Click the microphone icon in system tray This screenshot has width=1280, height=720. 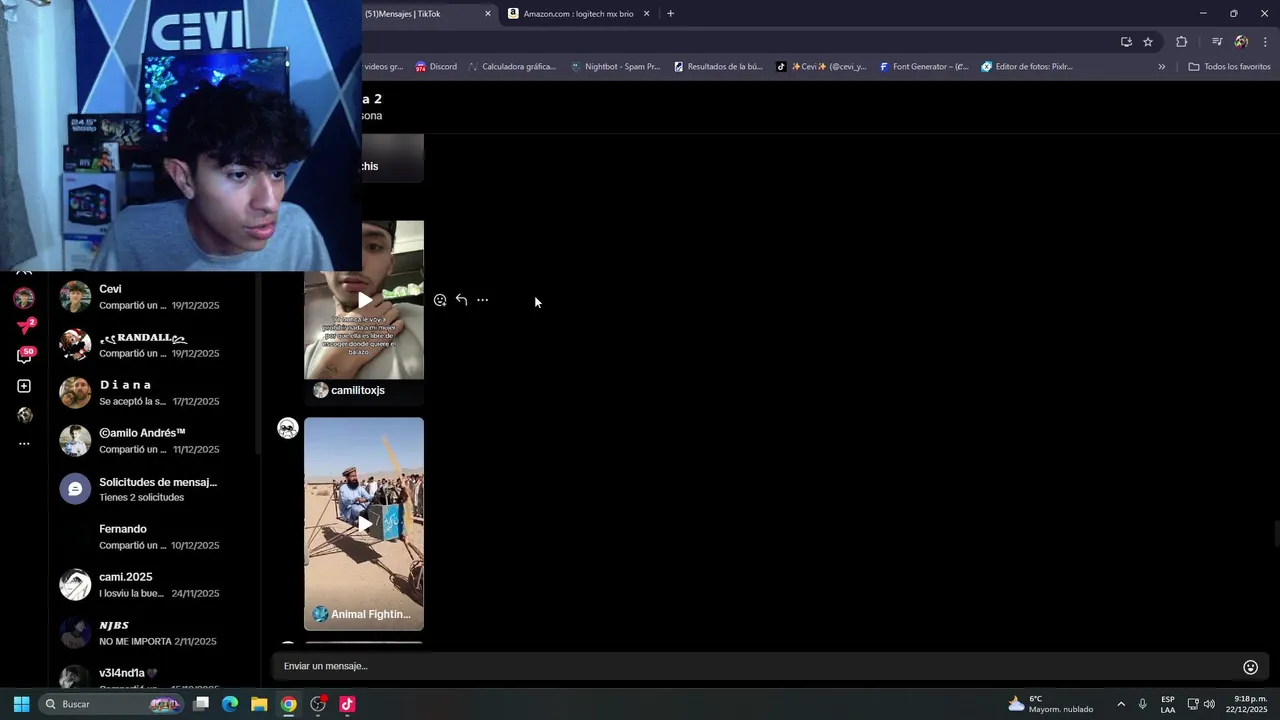tap(1142, 704)
